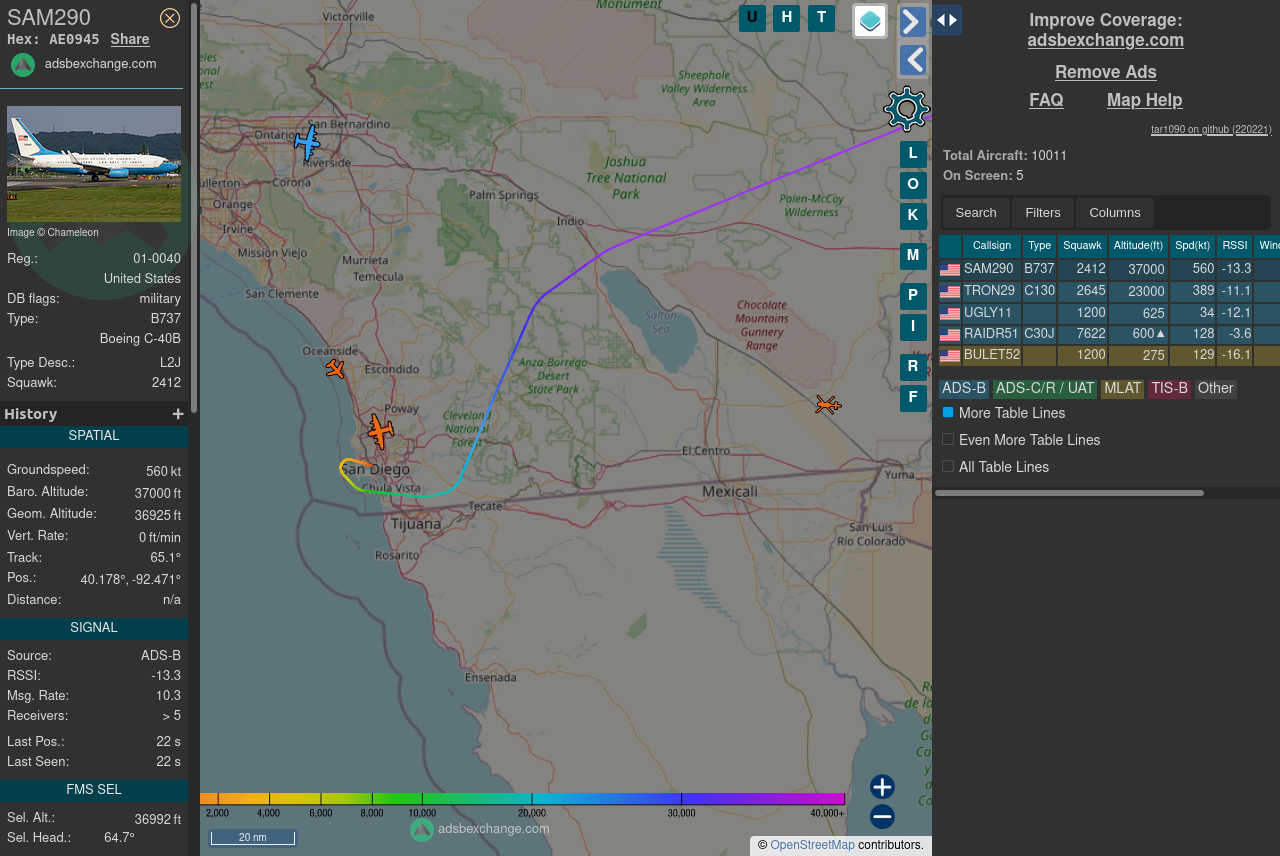This screenshot has height=856, width=1280.
Task: Toggle the M map button
Action: pos(913,256)
